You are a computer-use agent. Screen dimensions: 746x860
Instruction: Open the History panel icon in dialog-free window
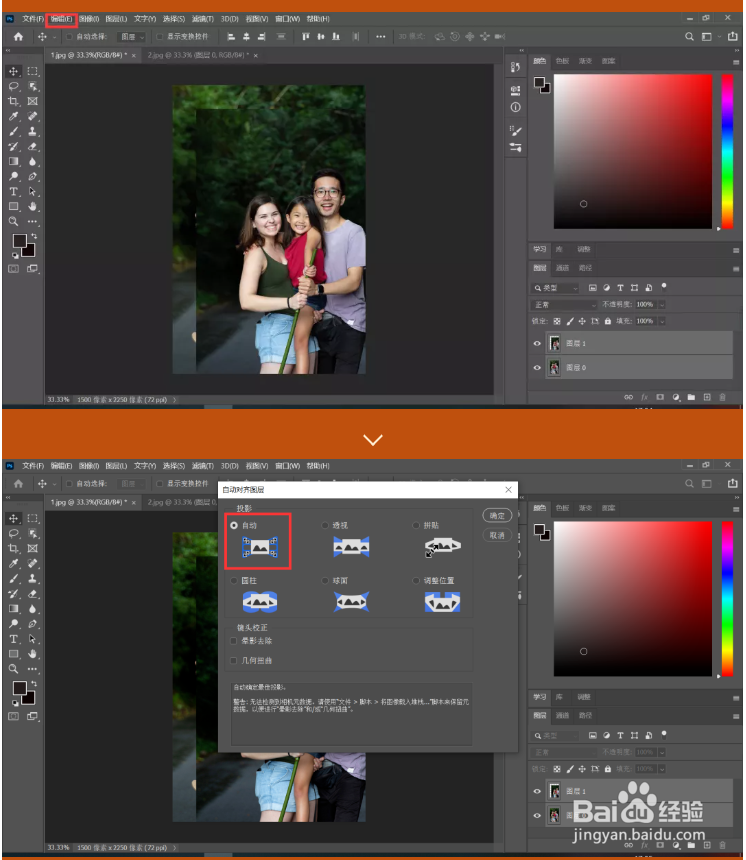[x=515, y=67]
